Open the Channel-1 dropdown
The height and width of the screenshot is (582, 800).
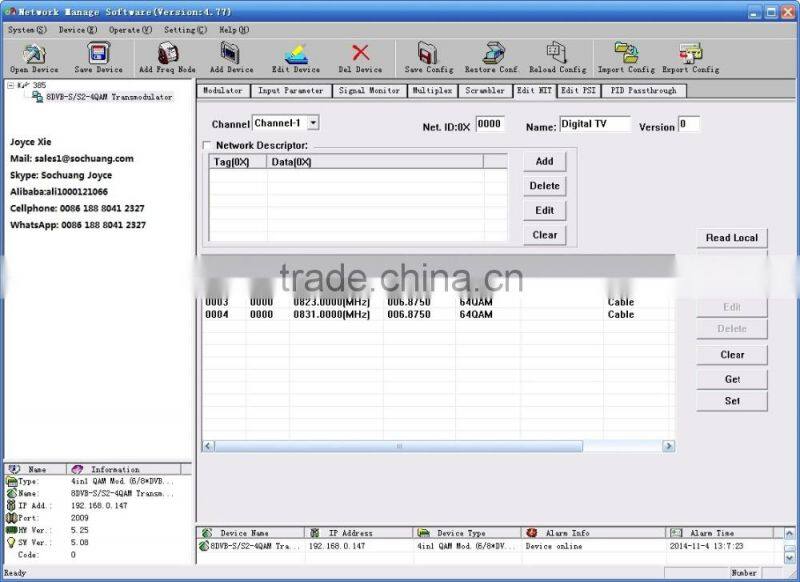(311, 122)
